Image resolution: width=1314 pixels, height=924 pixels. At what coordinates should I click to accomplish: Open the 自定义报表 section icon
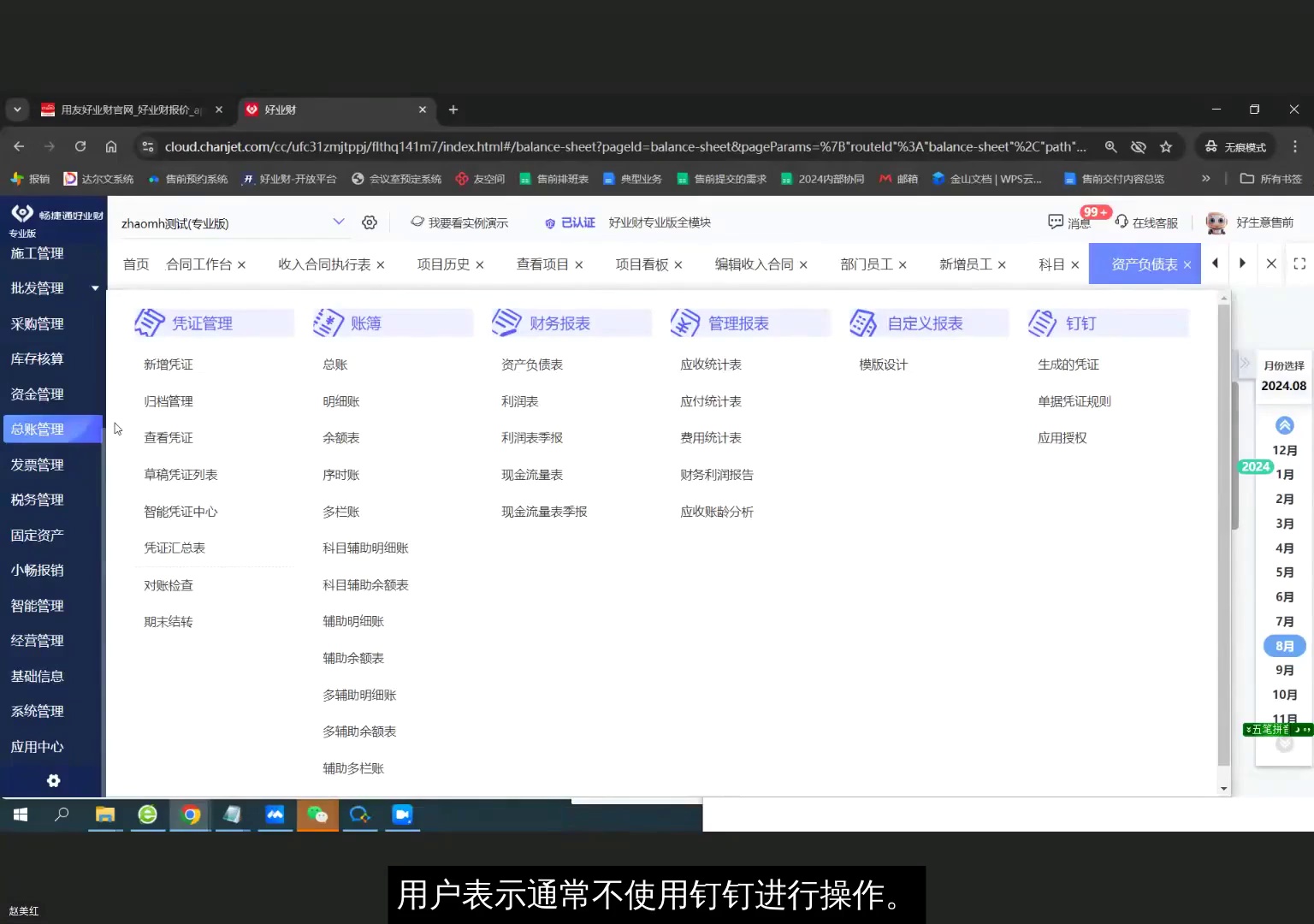click(x=865, y=323)
